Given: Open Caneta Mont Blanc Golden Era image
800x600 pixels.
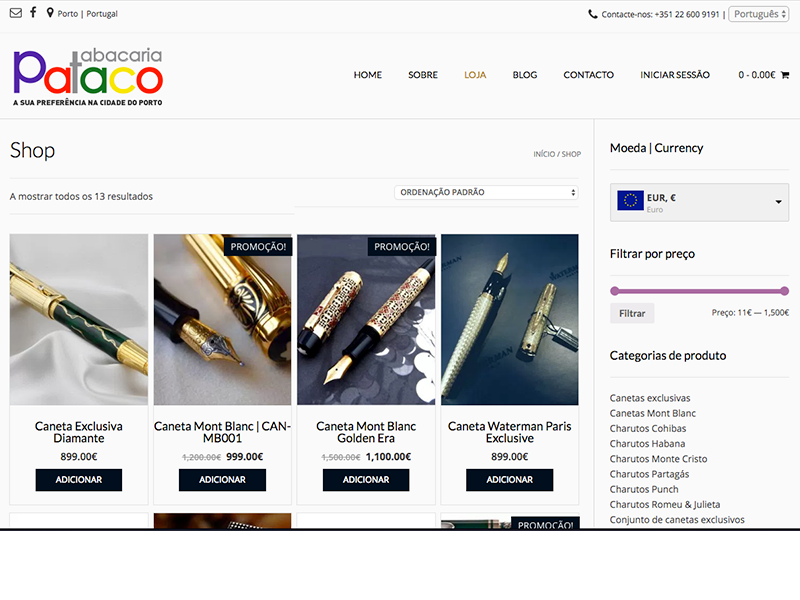Looking at the screenshot, I should 366,319.
